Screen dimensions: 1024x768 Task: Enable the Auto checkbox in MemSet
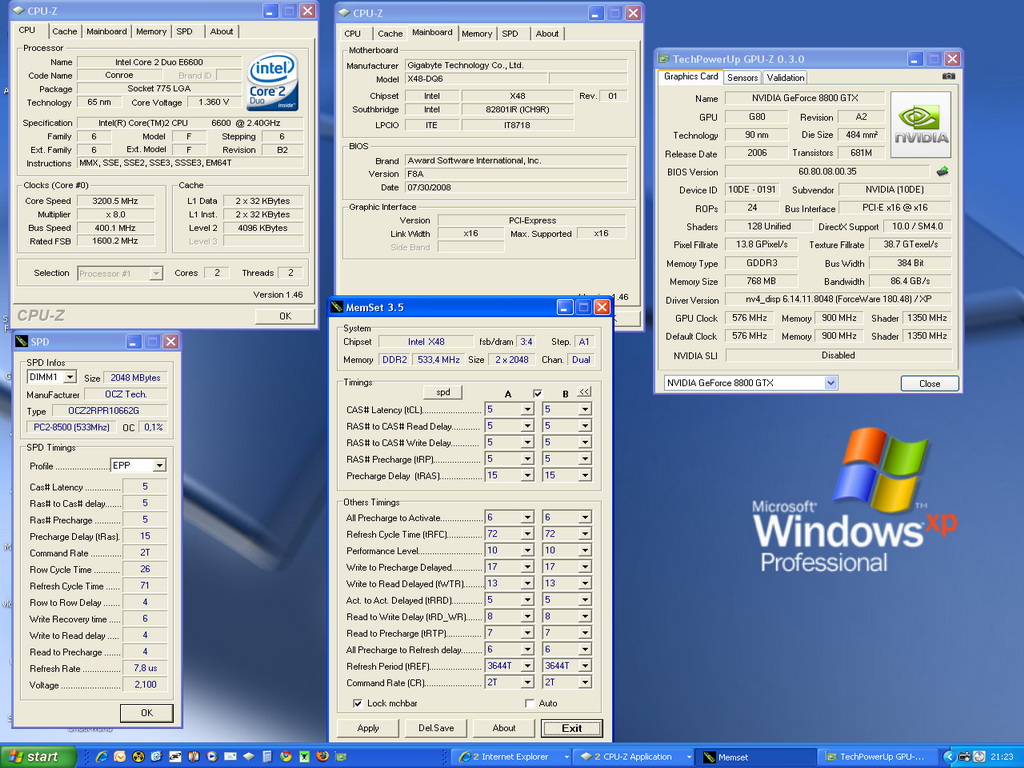tap(529, 703)
